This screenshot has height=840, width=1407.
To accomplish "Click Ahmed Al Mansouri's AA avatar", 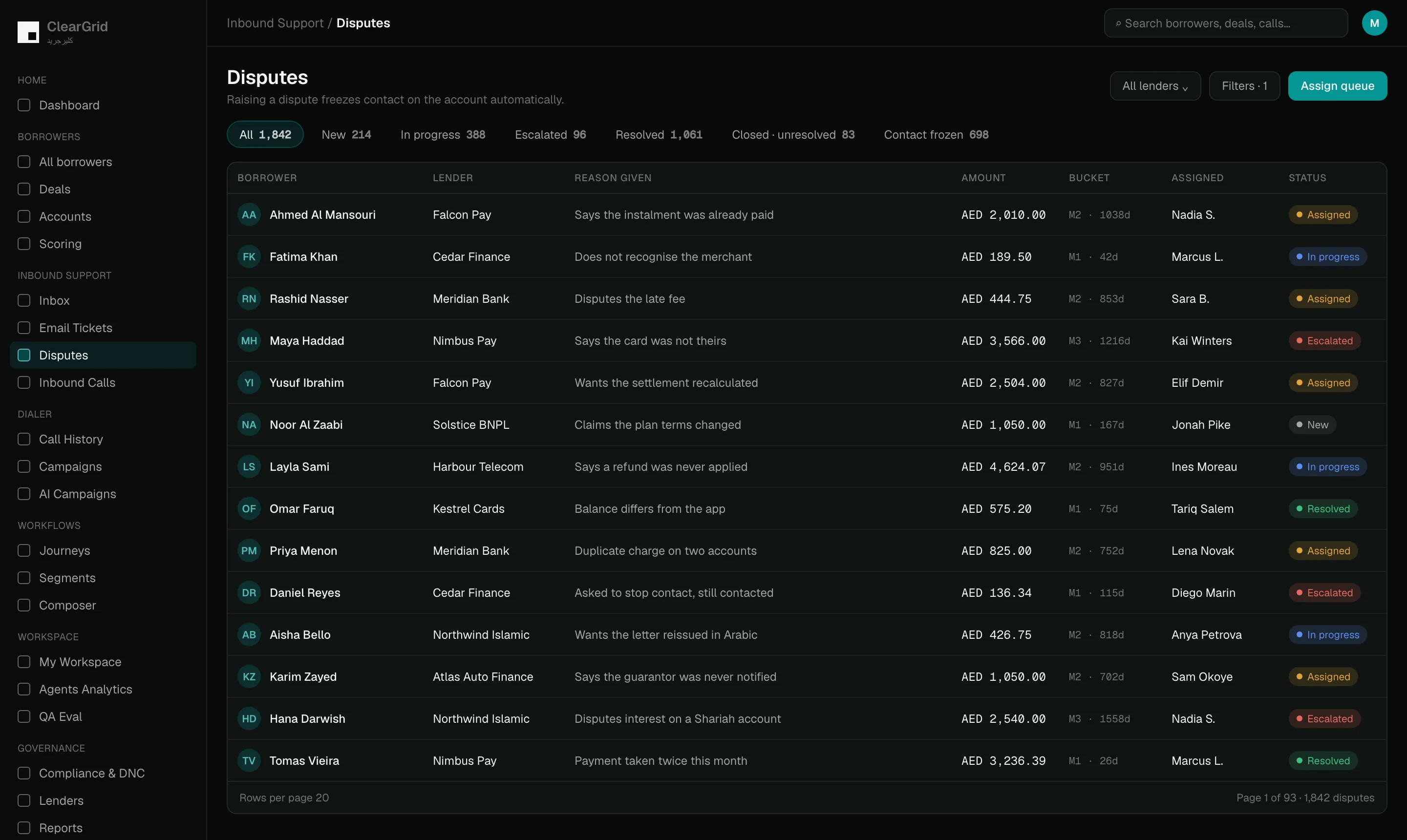I will (x=249, y=214).
